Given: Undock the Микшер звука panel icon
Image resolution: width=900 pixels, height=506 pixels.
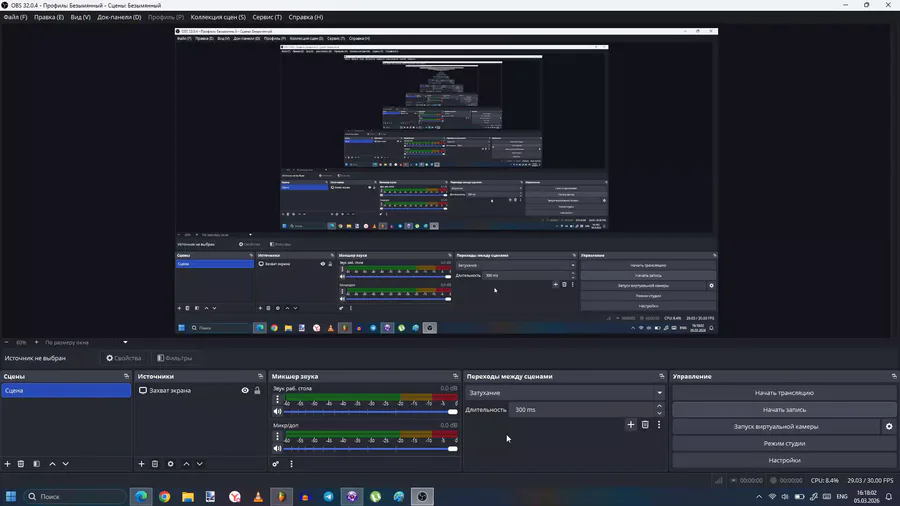Looking at the screenshot, I should click(x=456, y=376).
